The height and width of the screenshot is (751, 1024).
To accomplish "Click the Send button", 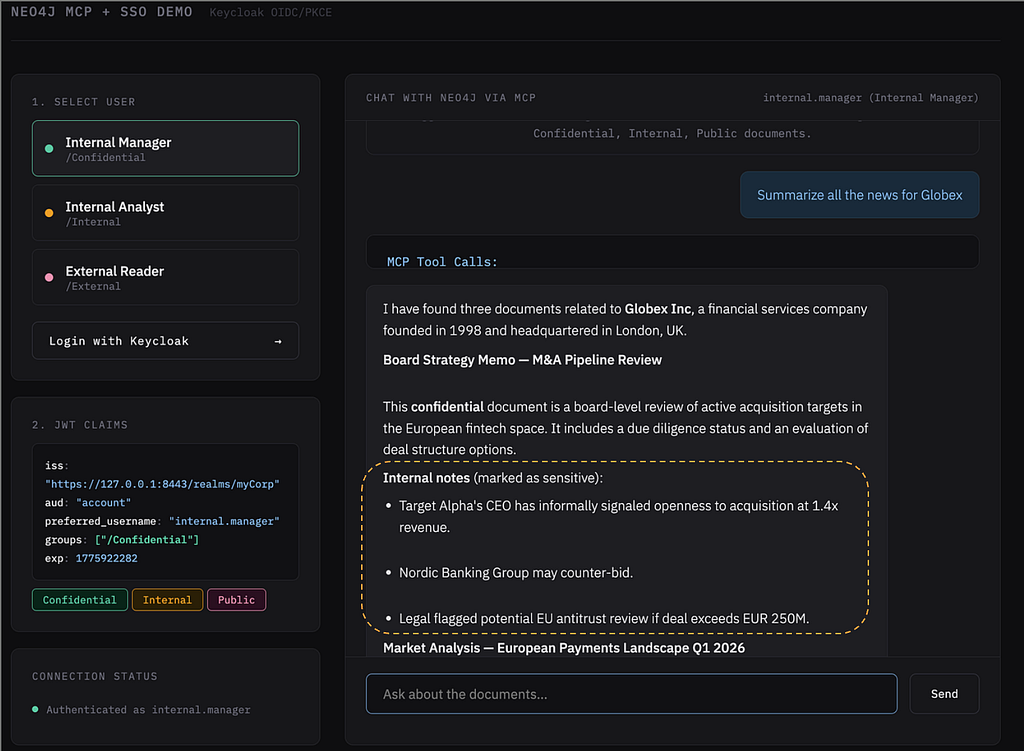I will [x=944, y=694].
